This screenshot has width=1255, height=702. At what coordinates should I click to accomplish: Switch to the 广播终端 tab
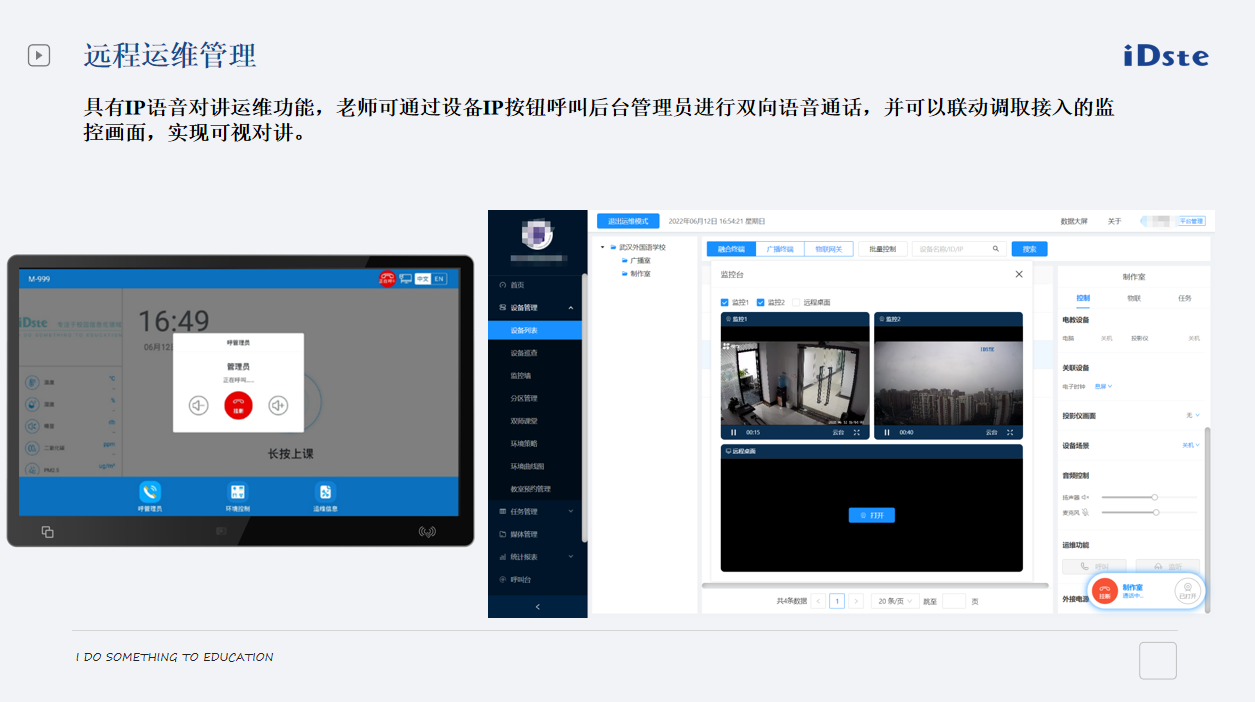click(x=780, y=249)
